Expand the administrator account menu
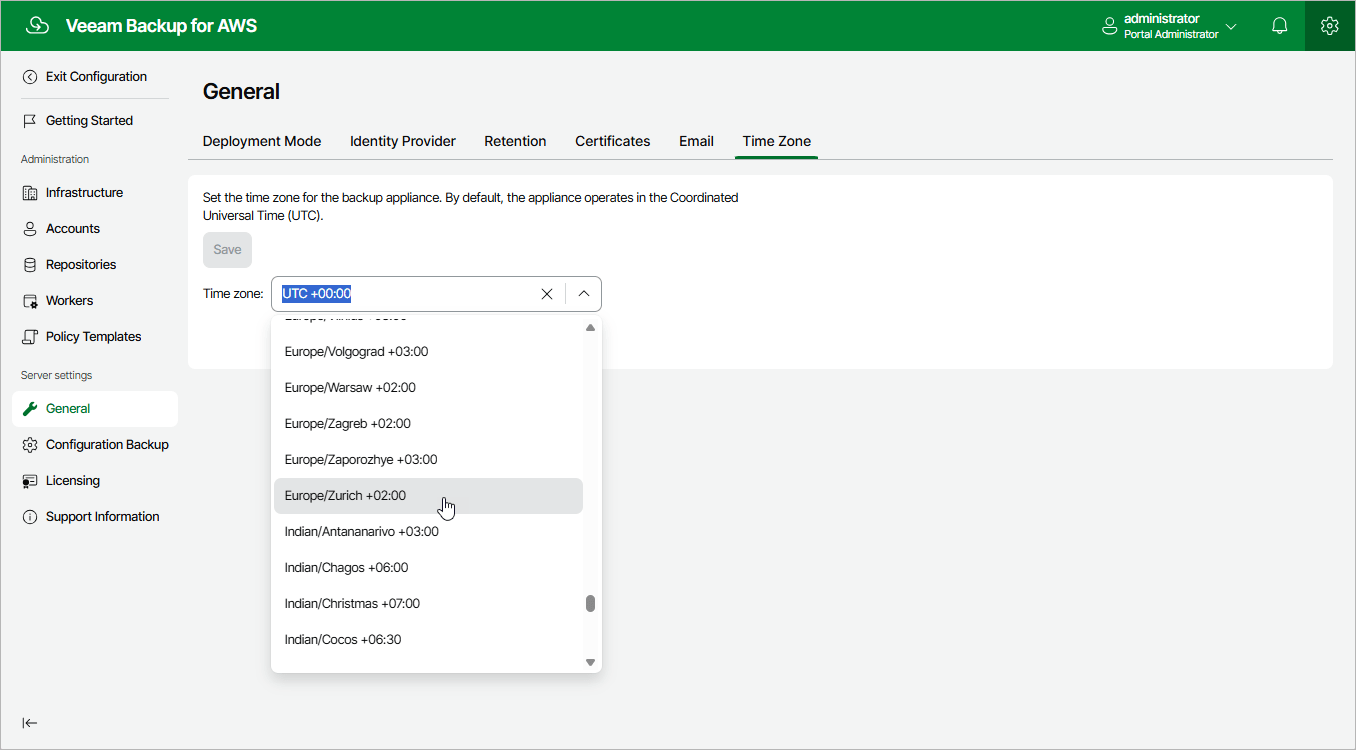The width and height of the screenshot is (1356, 750). coord(1231,25)
